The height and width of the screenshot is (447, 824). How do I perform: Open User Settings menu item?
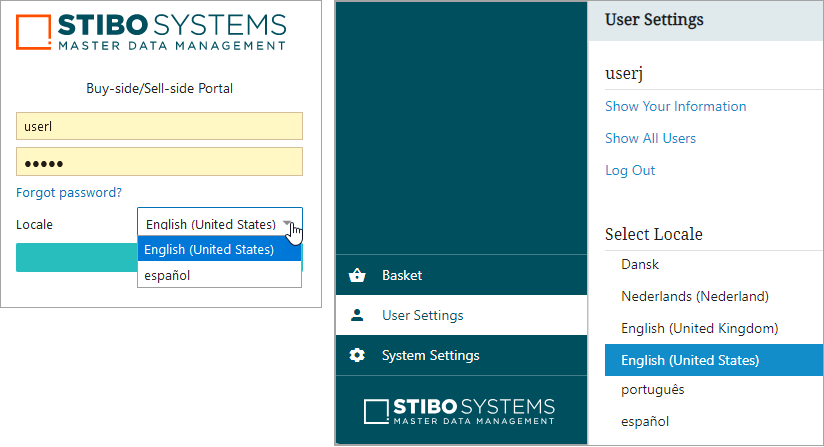pos(422,315)
